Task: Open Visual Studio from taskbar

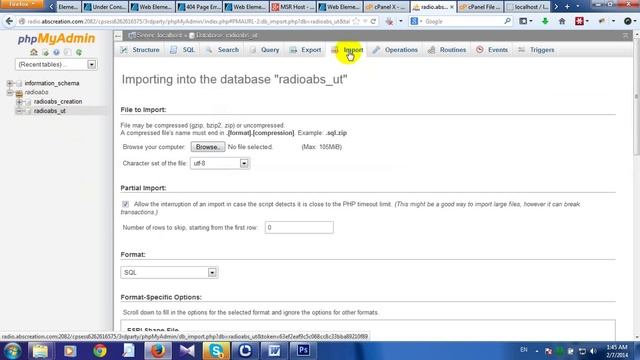Action: pyautogui.click(x=187, y=351)
